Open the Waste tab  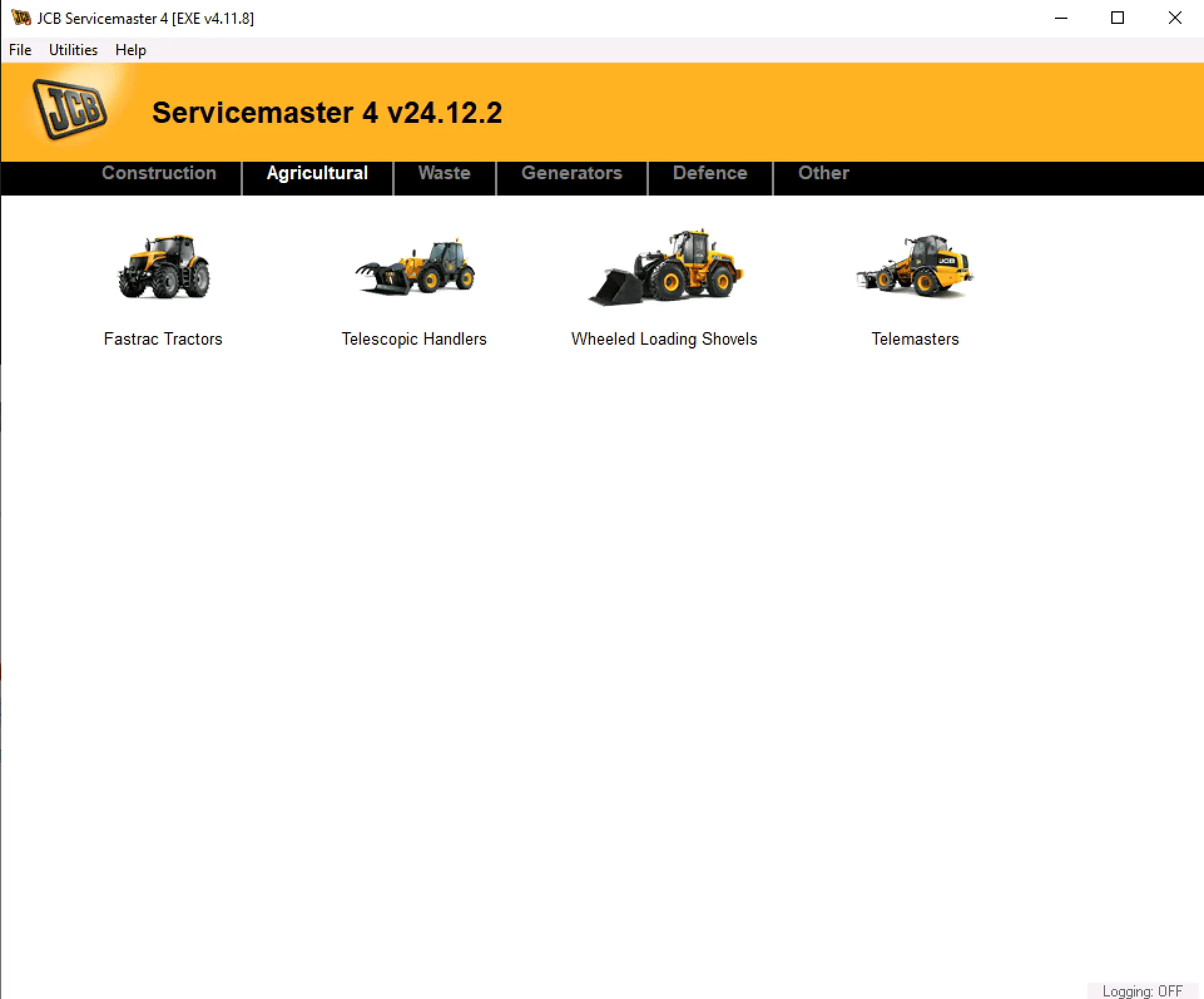point(444,173)
